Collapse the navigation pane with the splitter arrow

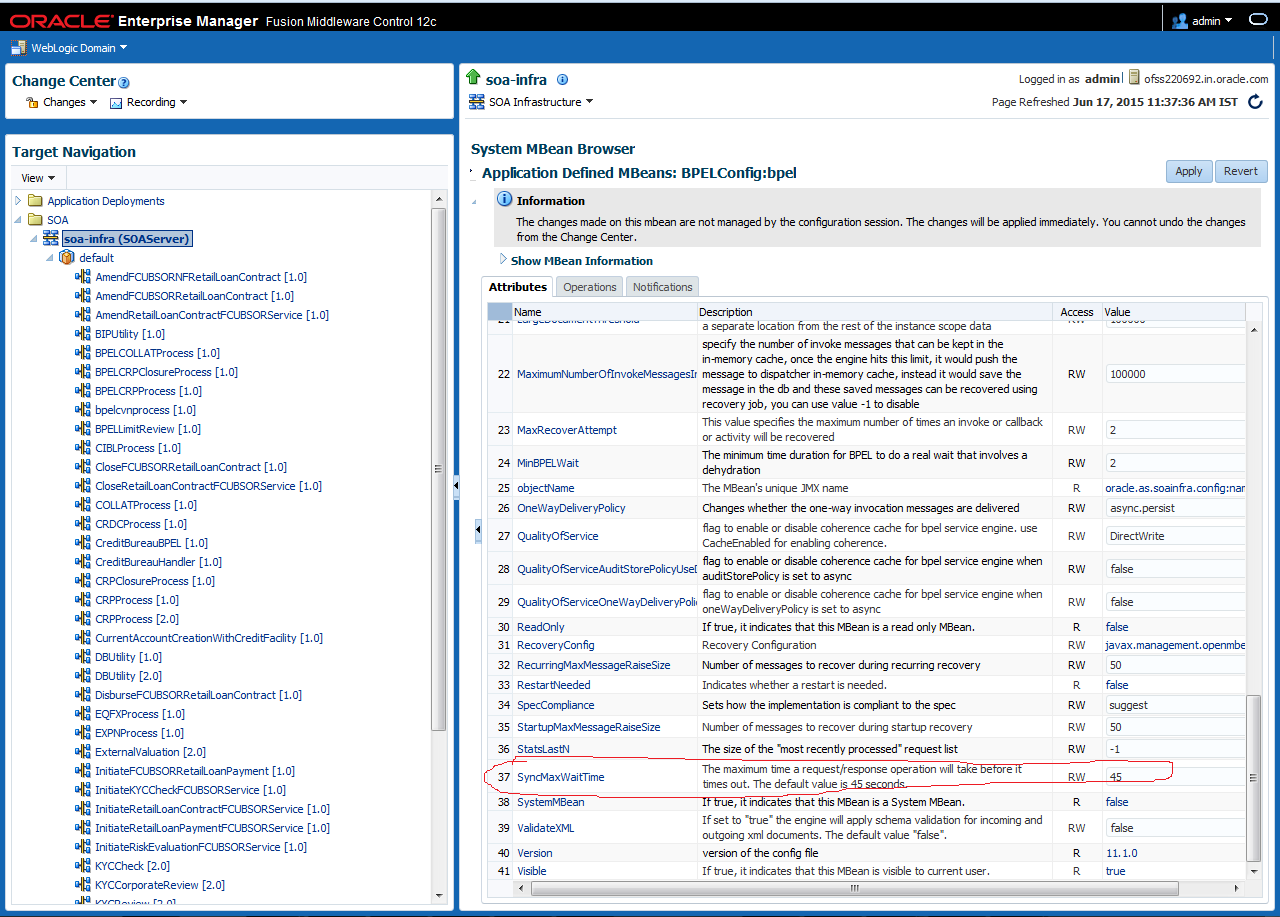(x=457, y=486)
